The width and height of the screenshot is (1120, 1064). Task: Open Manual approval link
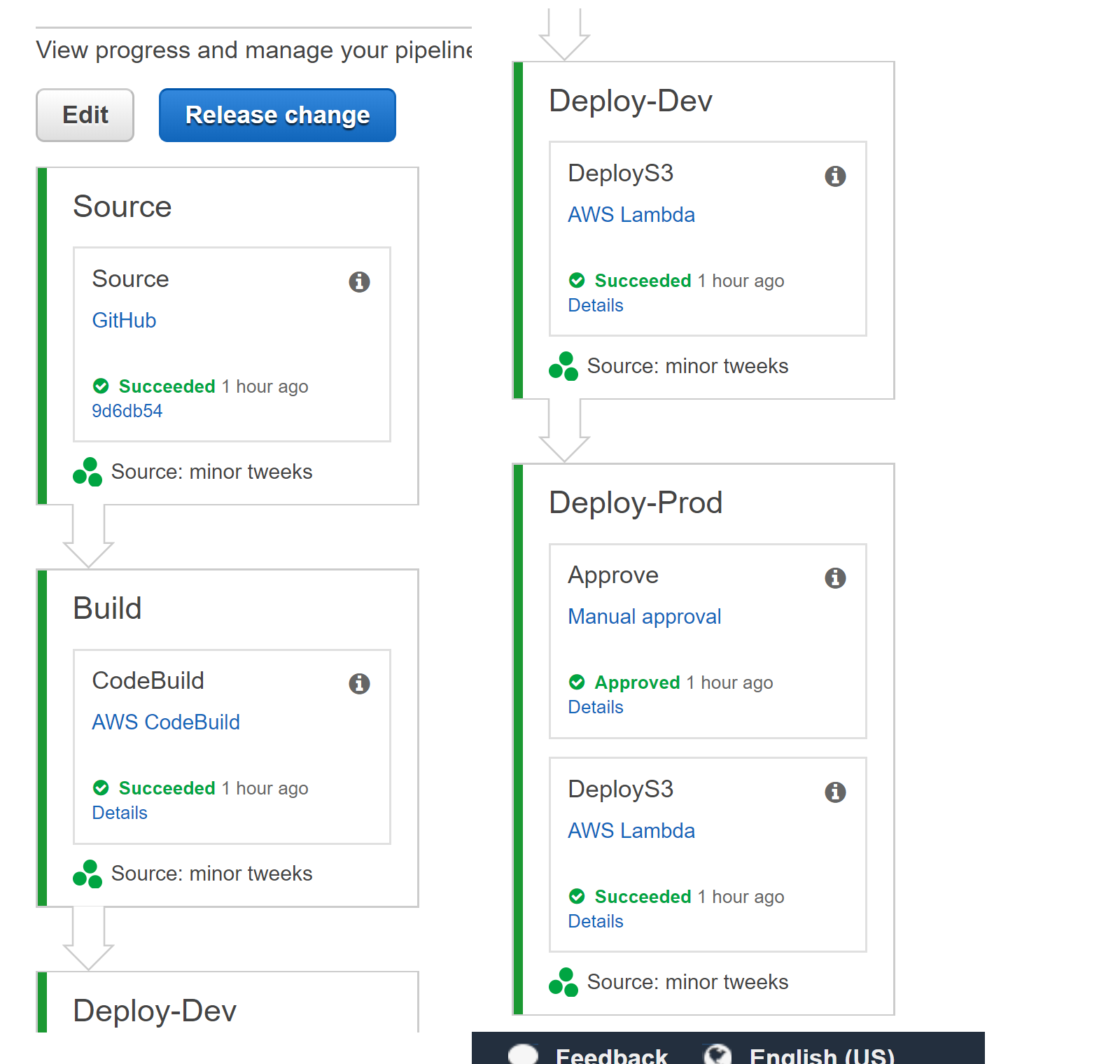pos(644,616)
